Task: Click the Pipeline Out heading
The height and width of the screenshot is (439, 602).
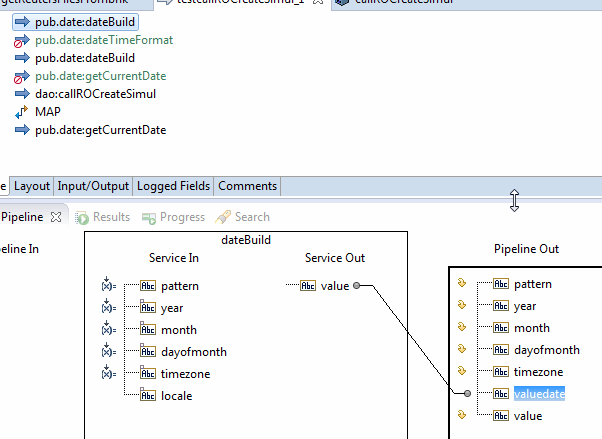Action: 526,249
